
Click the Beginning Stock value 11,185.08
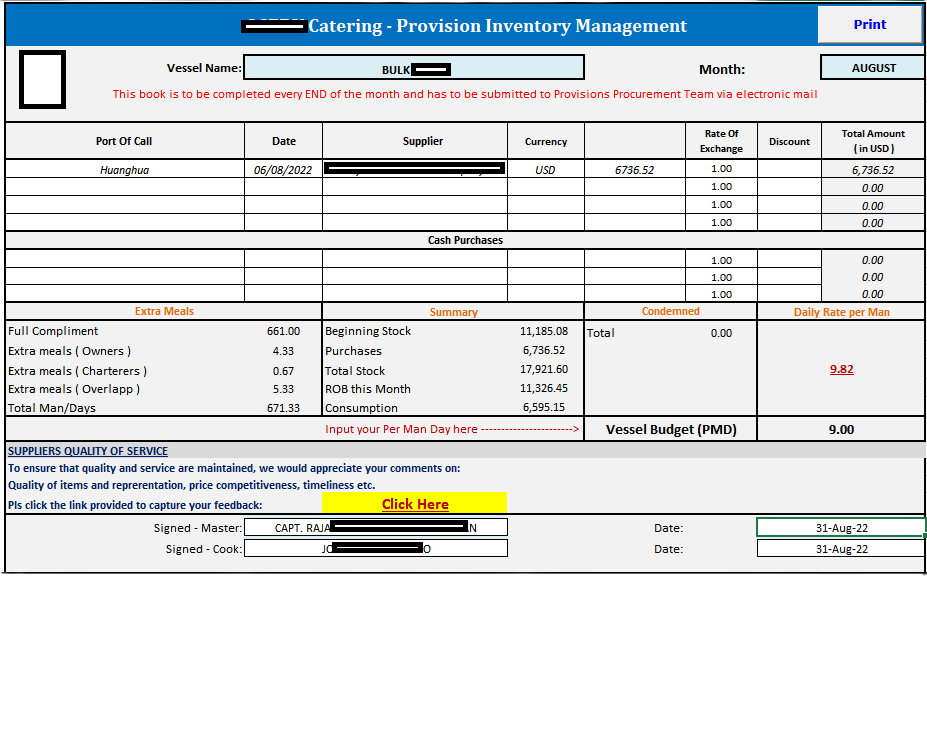544,331
